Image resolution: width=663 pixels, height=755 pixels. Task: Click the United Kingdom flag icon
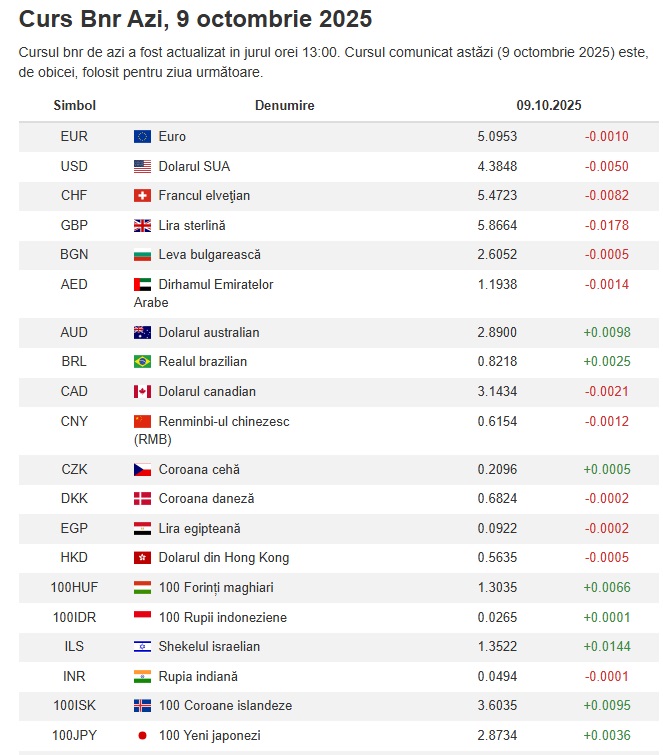142,226
